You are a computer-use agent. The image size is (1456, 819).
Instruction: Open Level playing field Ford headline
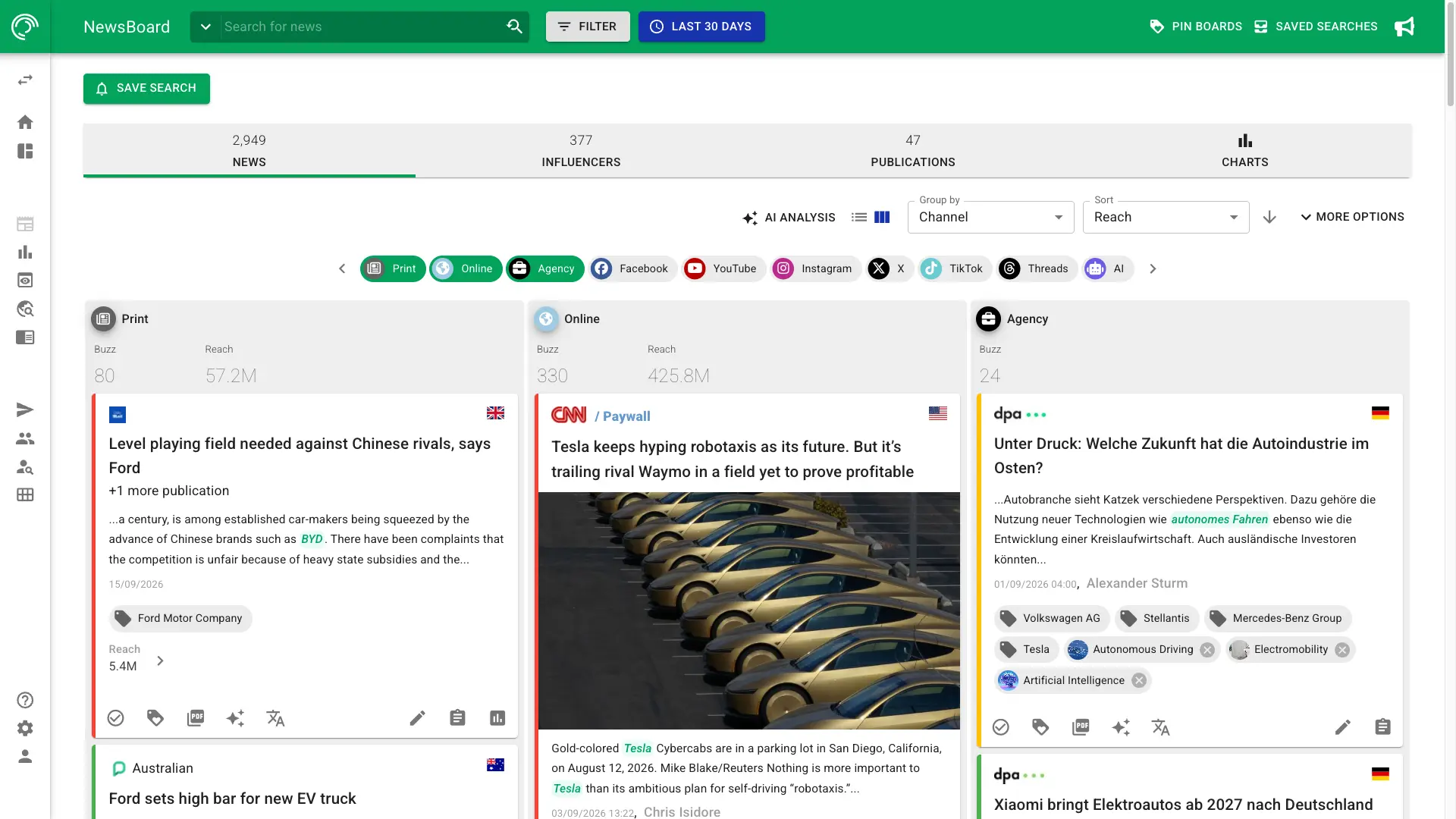tap(300, 456)
